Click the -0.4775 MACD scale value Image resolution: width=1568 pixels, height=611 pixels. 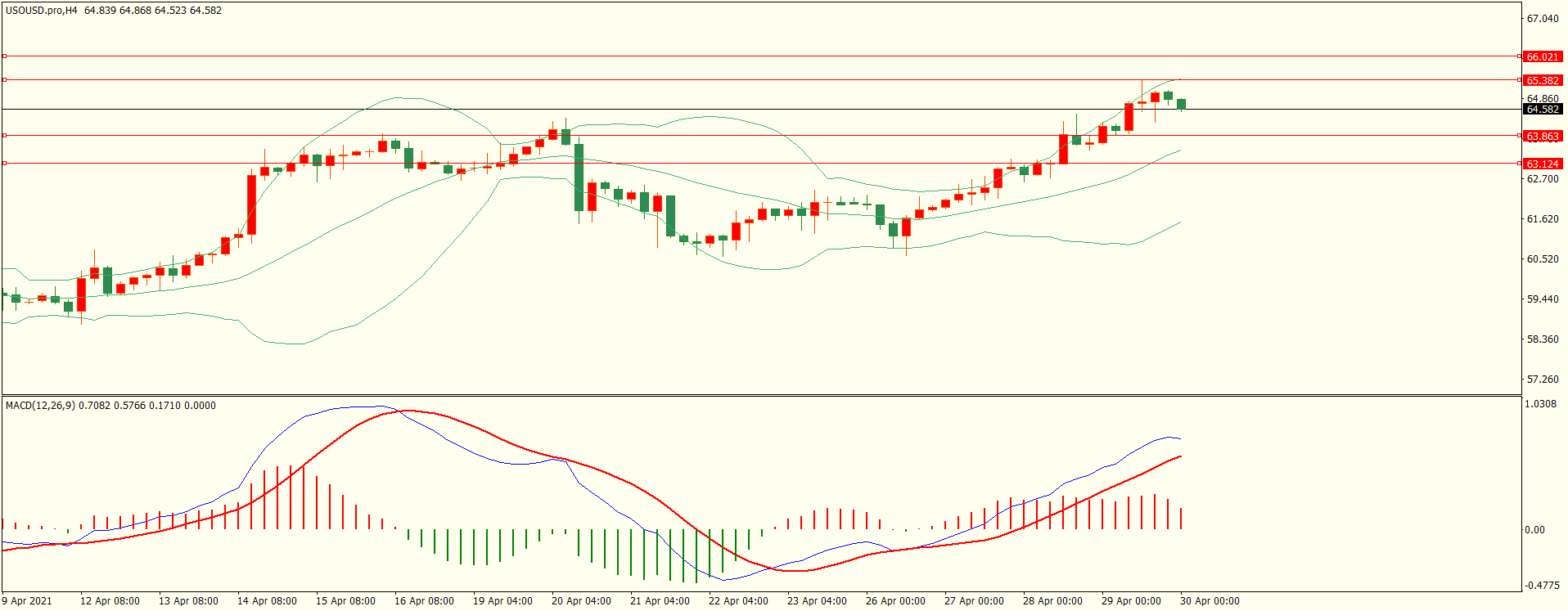[x=1542, y=586]
